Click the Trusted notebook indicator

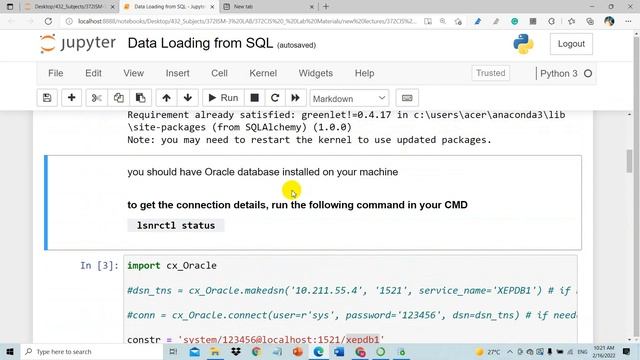[x=491, y=73]
